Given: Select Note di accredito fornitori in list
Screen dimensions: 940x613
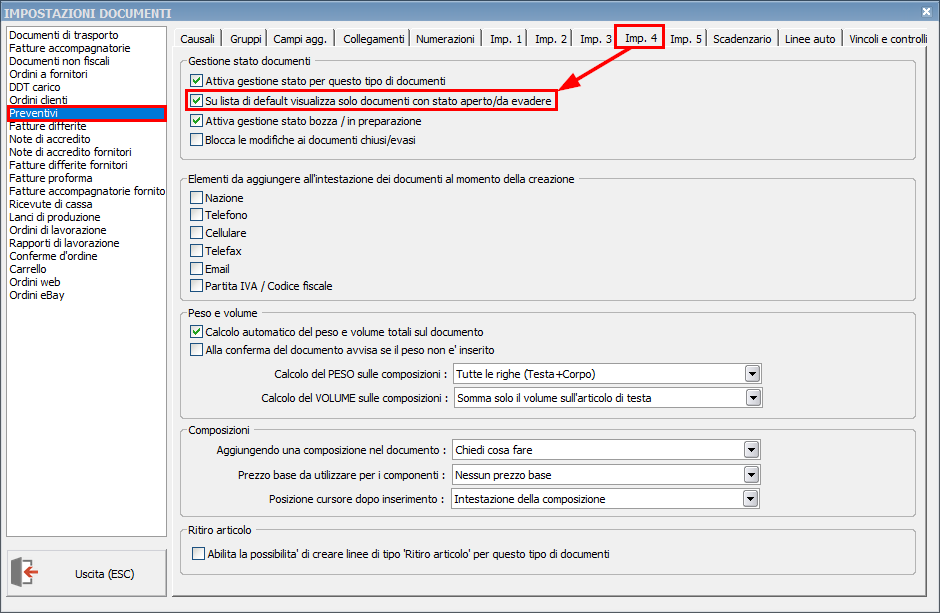Looking at the screenshot, I should pos(86,152).
